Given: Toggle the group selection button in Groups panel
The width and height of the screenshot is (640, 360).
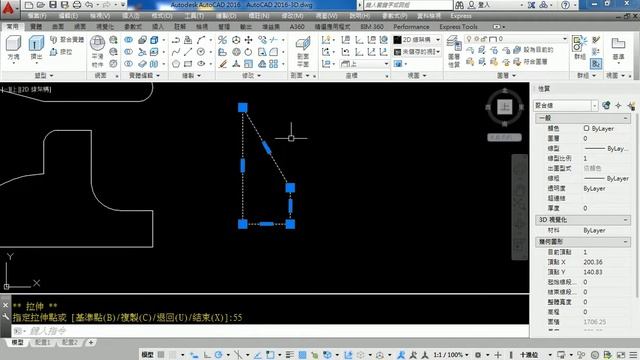Looking at the screenshot, I should click(596, 64).
